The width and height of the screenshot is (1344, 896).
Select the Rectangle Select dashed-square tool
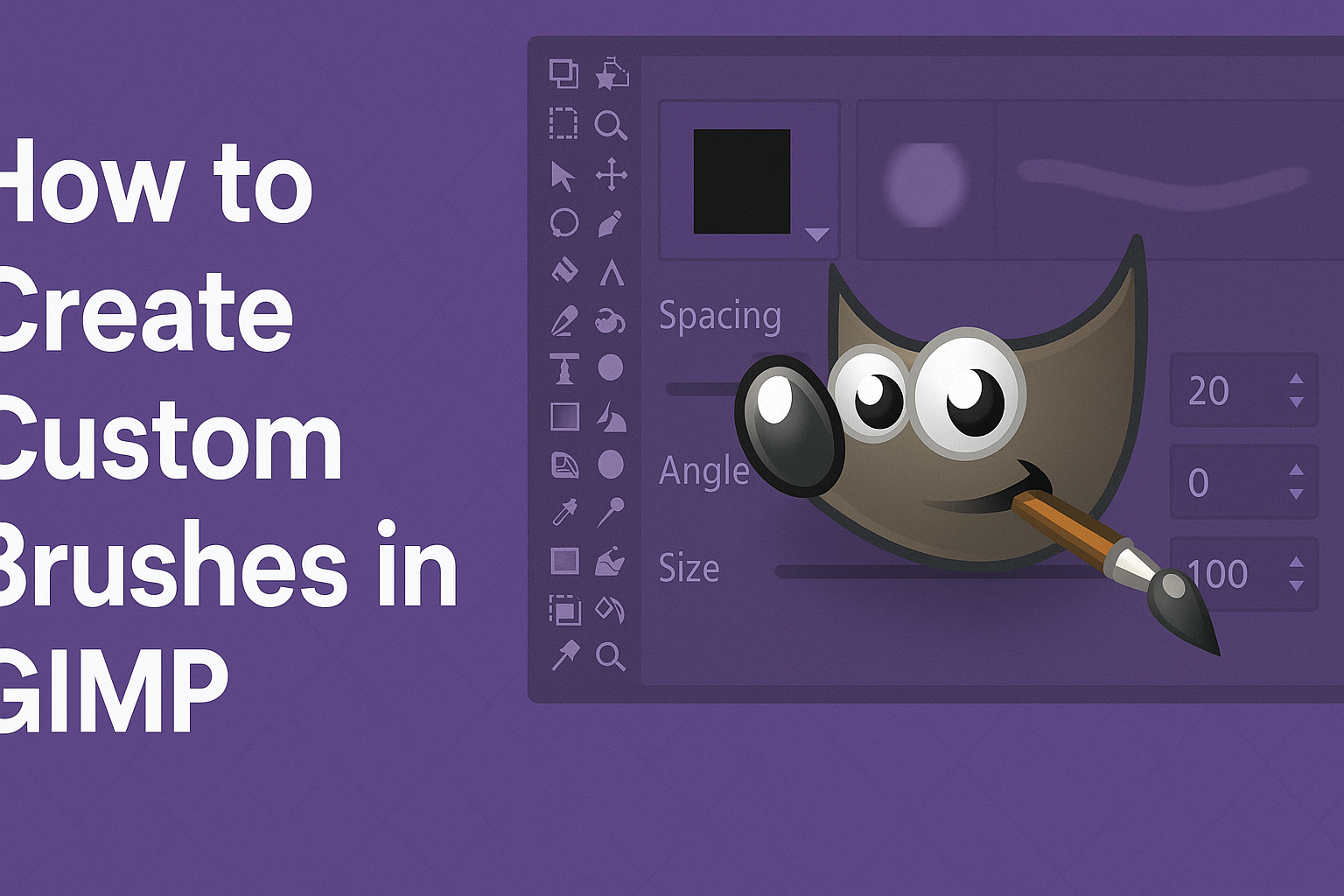pos(563,124)
